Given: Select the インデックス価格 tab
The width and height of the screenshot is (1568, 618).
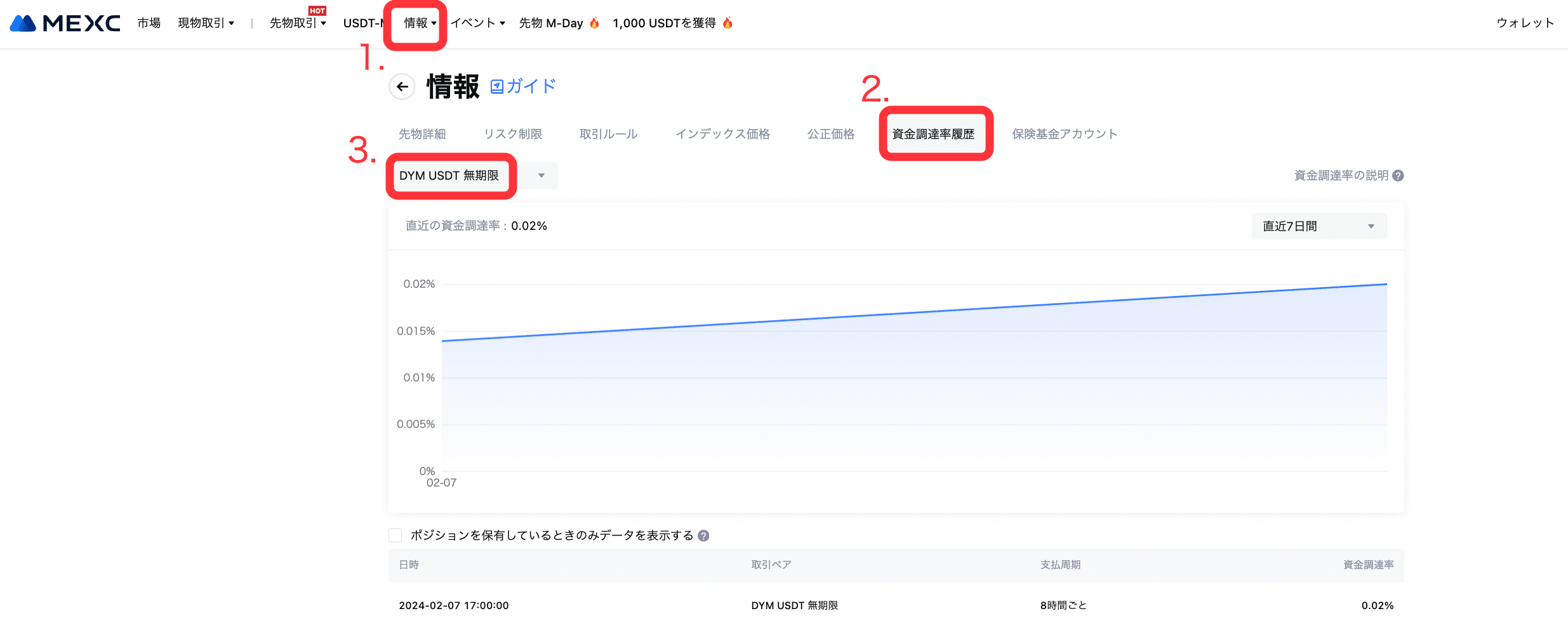Looking at the screenshot, I should point(722,134).
